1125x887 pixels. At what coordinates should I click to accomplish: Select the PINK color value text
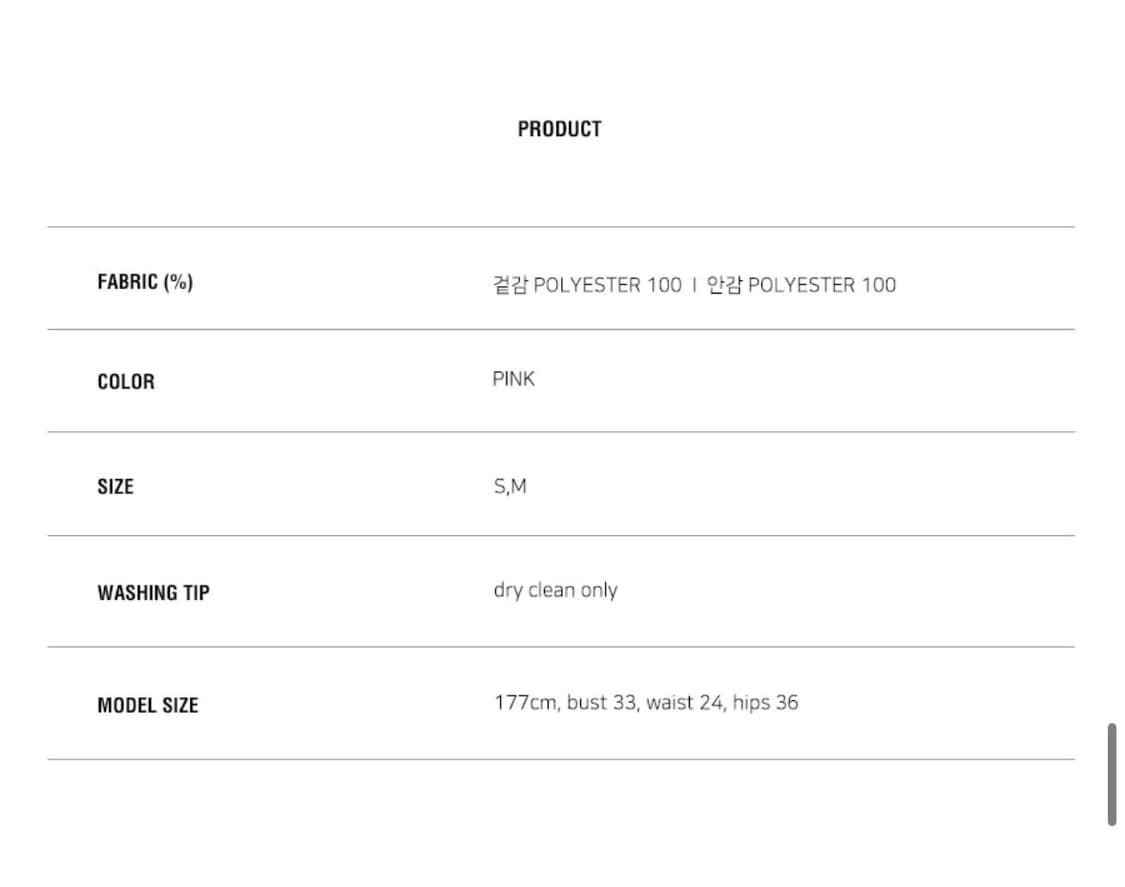coord(514,380)
